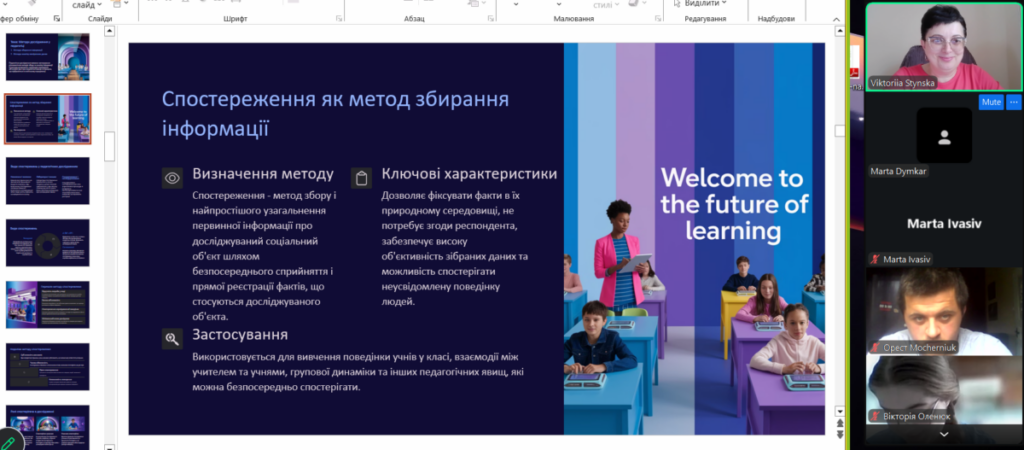Open the Абзац group dialog launcher
The height and width of the screenshot is (450, 1024).
(x=490, y=19)
